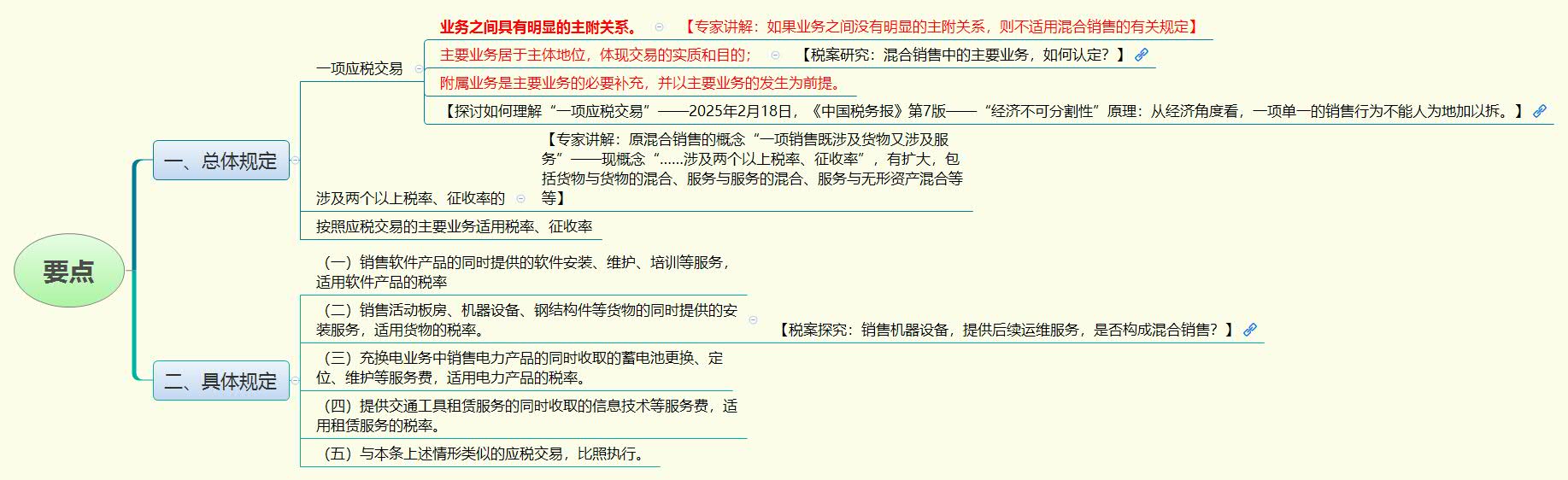Viewport: 1568px width, 480px height.
Task: Collapse note beside (二) 销售活动板房 topic
Action: pos(753,320)
